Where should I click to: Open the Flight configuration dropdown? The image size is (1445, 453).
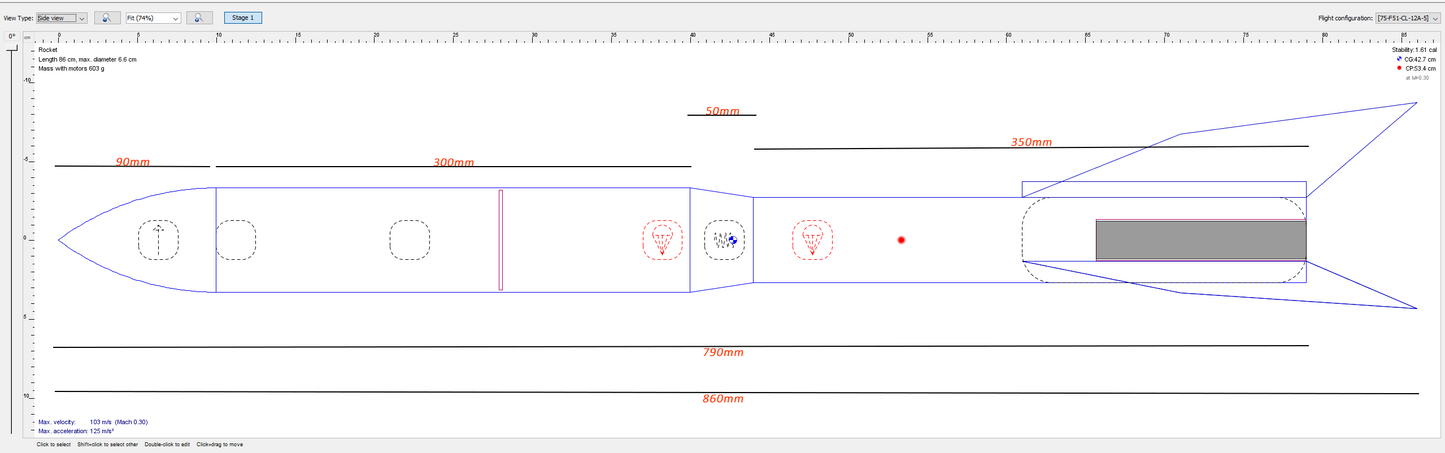pyautogui.click(x=1407, y=18)
